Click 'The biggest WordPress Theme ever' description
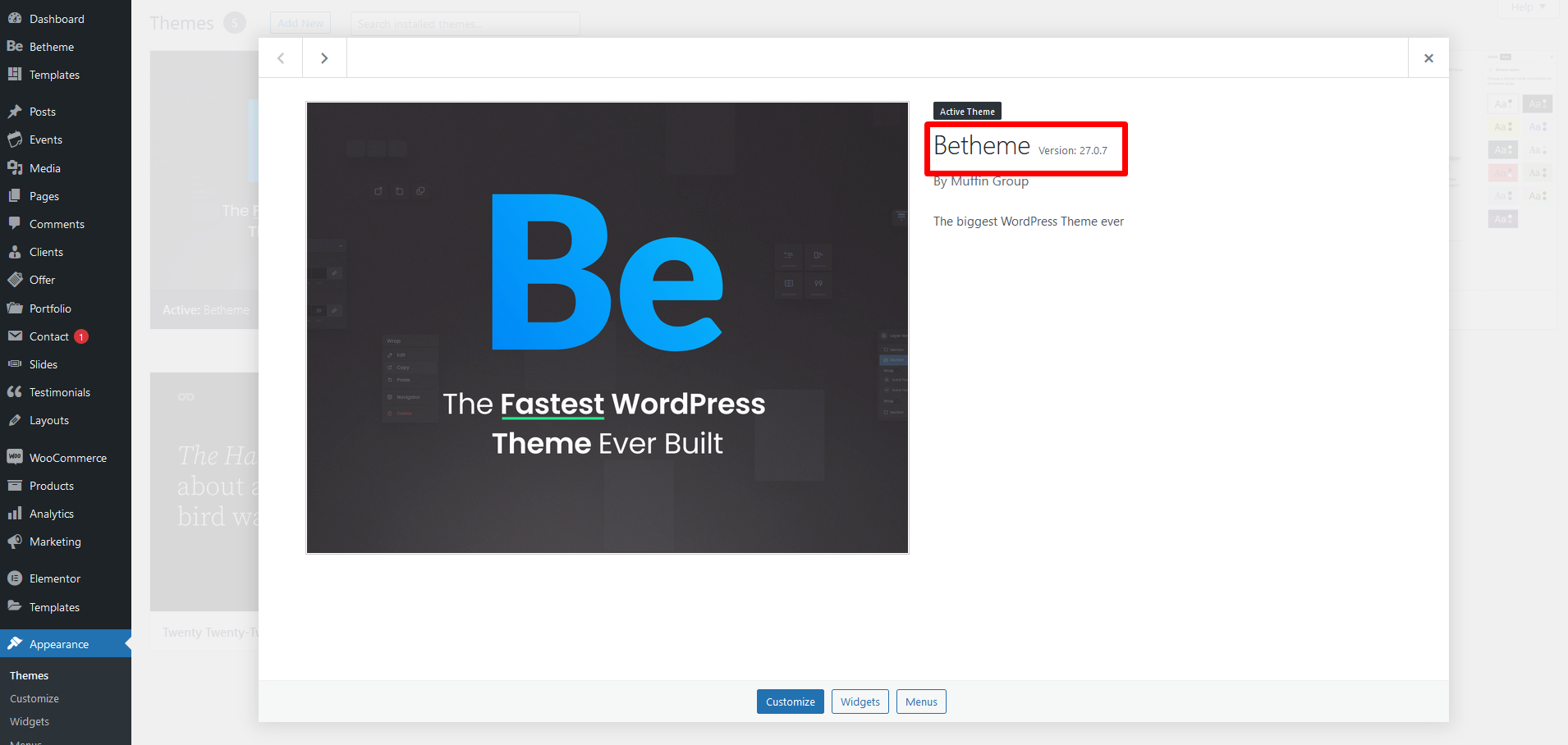This screenshot has height=745, width=1568. pyautogui.click(x=1029, y=222)
